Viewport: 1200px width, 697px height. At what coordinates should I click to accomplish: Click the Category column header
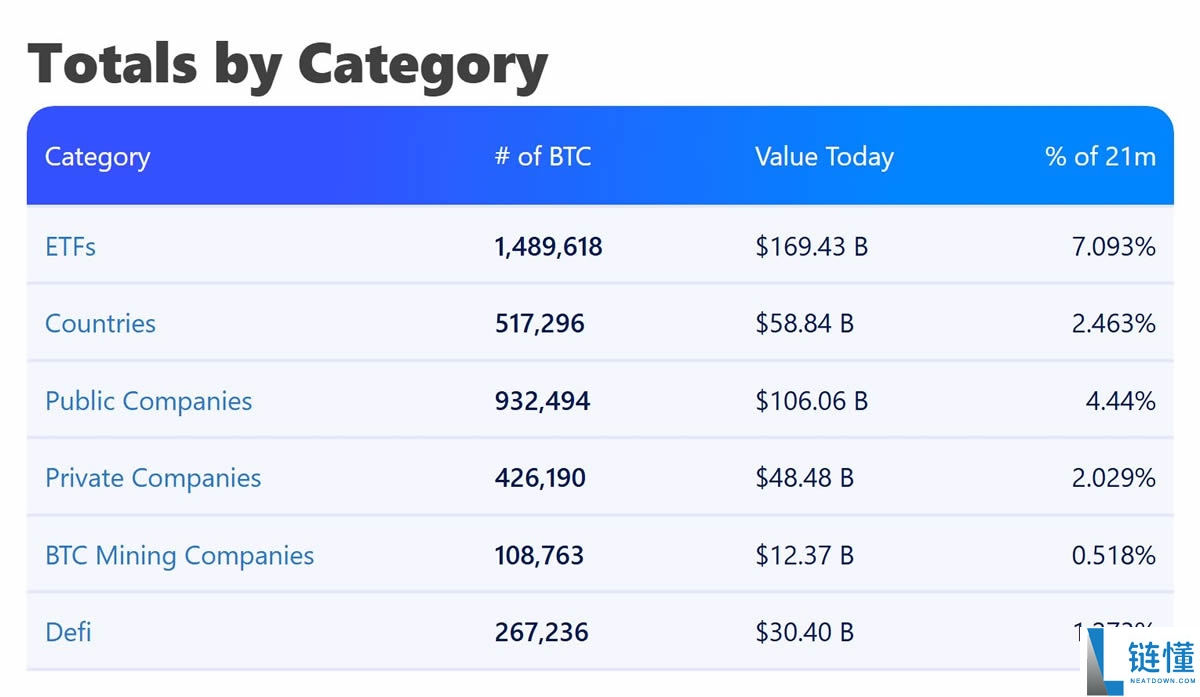point(97,157)
